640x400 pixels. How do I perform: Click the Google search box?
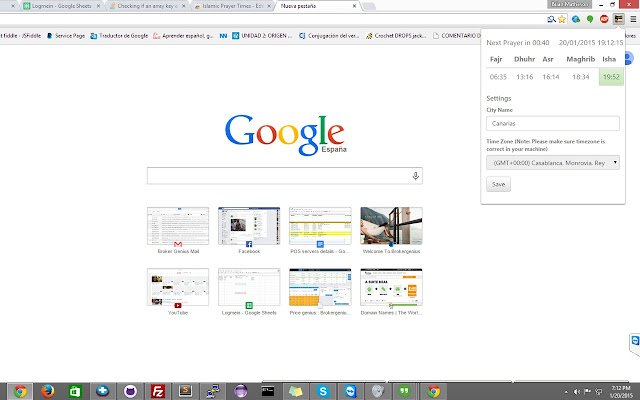click(x=284, y=176)
